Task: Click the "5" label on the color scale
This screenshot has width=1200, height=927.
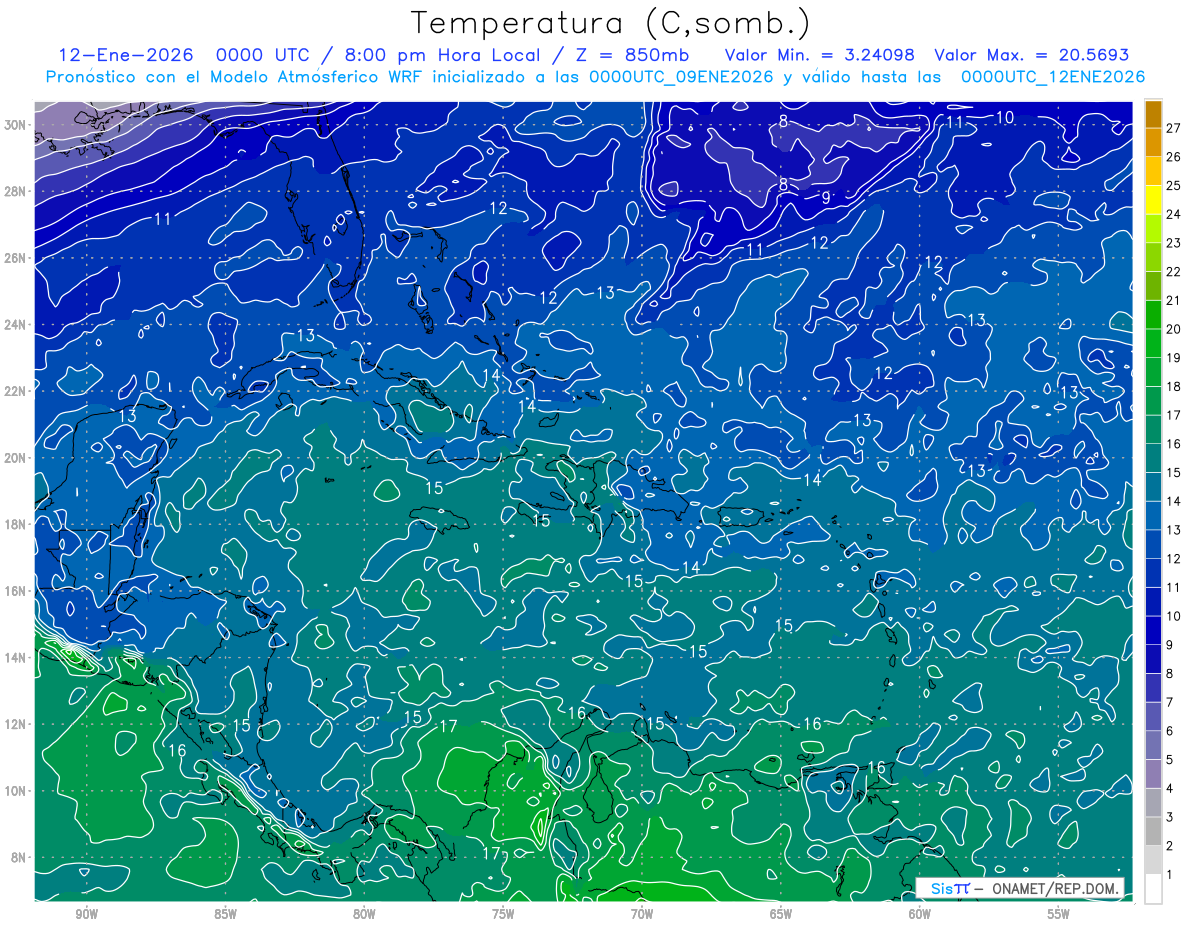Action: point(1169,760)
